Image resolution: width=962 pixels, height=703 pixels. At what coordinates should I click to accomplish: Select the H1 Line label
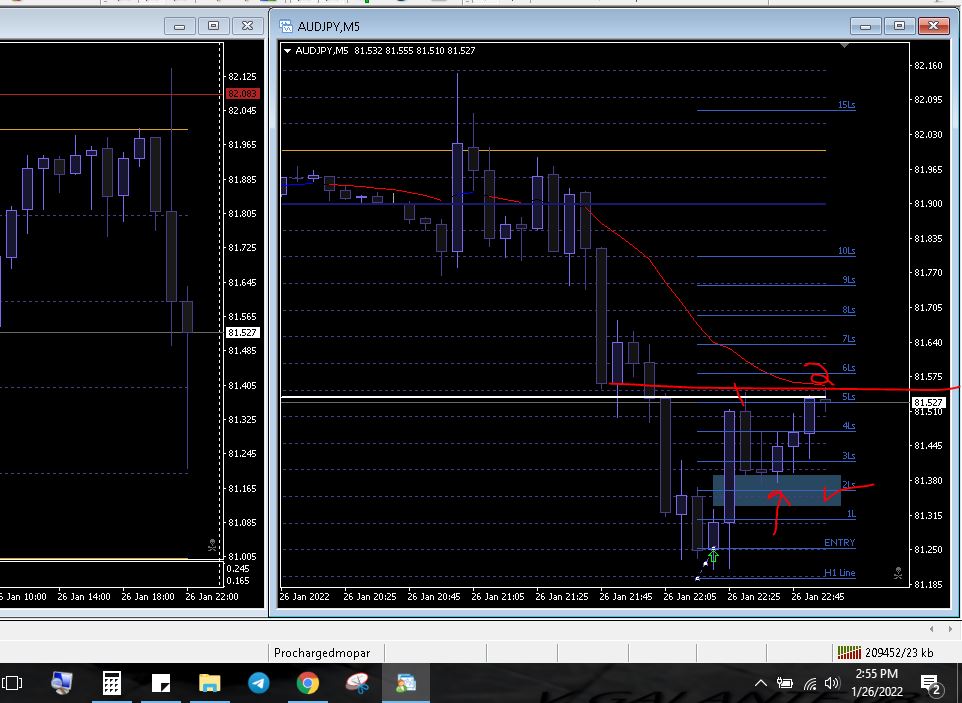click(x=839, y=573)
